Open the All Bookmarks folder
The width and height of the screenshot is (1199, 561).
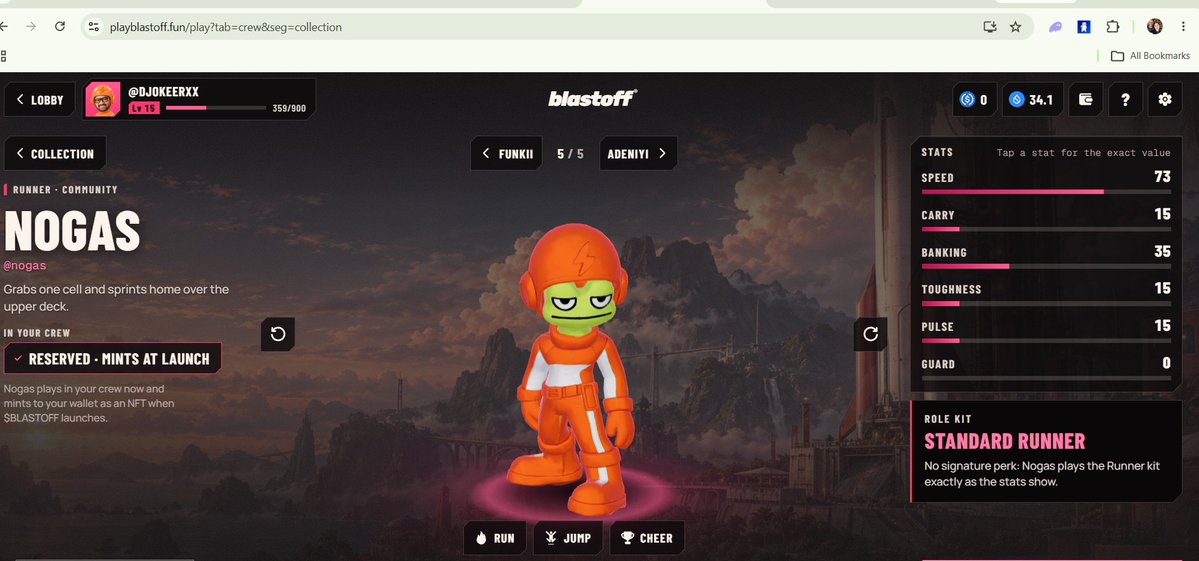click(x=1150, y=56)
